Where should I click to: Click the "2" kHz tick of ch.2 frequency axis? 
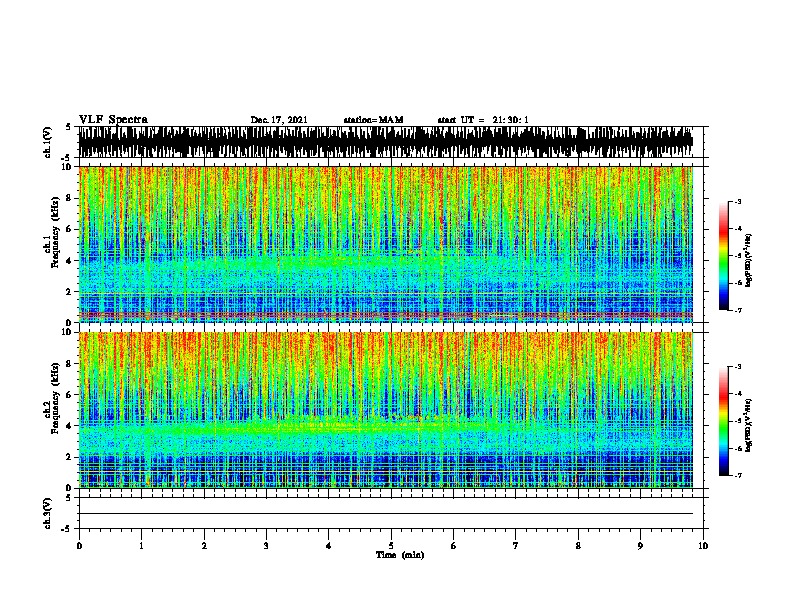[70, 457]
